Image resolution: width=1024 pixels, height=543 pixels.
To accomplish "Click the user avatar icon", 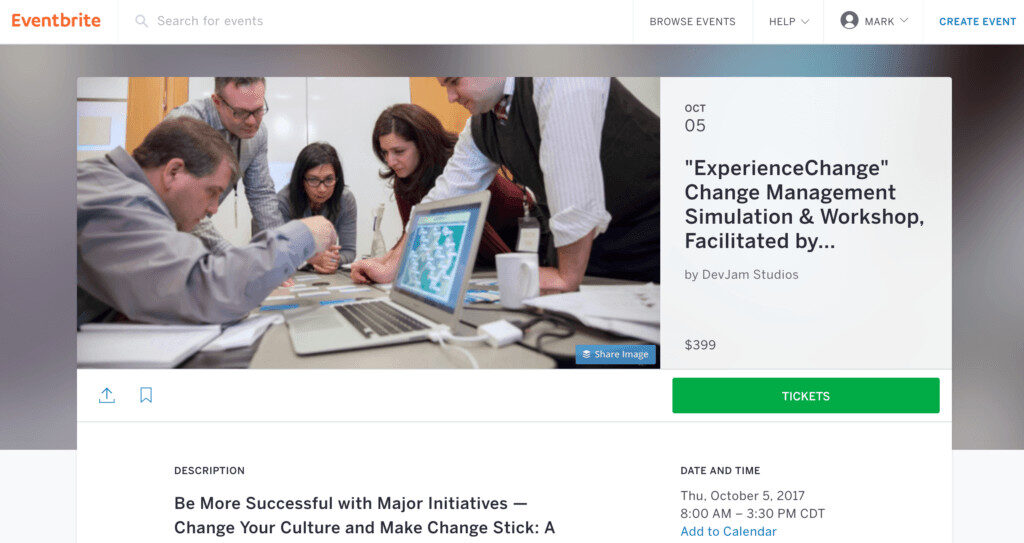I will 849,21.
